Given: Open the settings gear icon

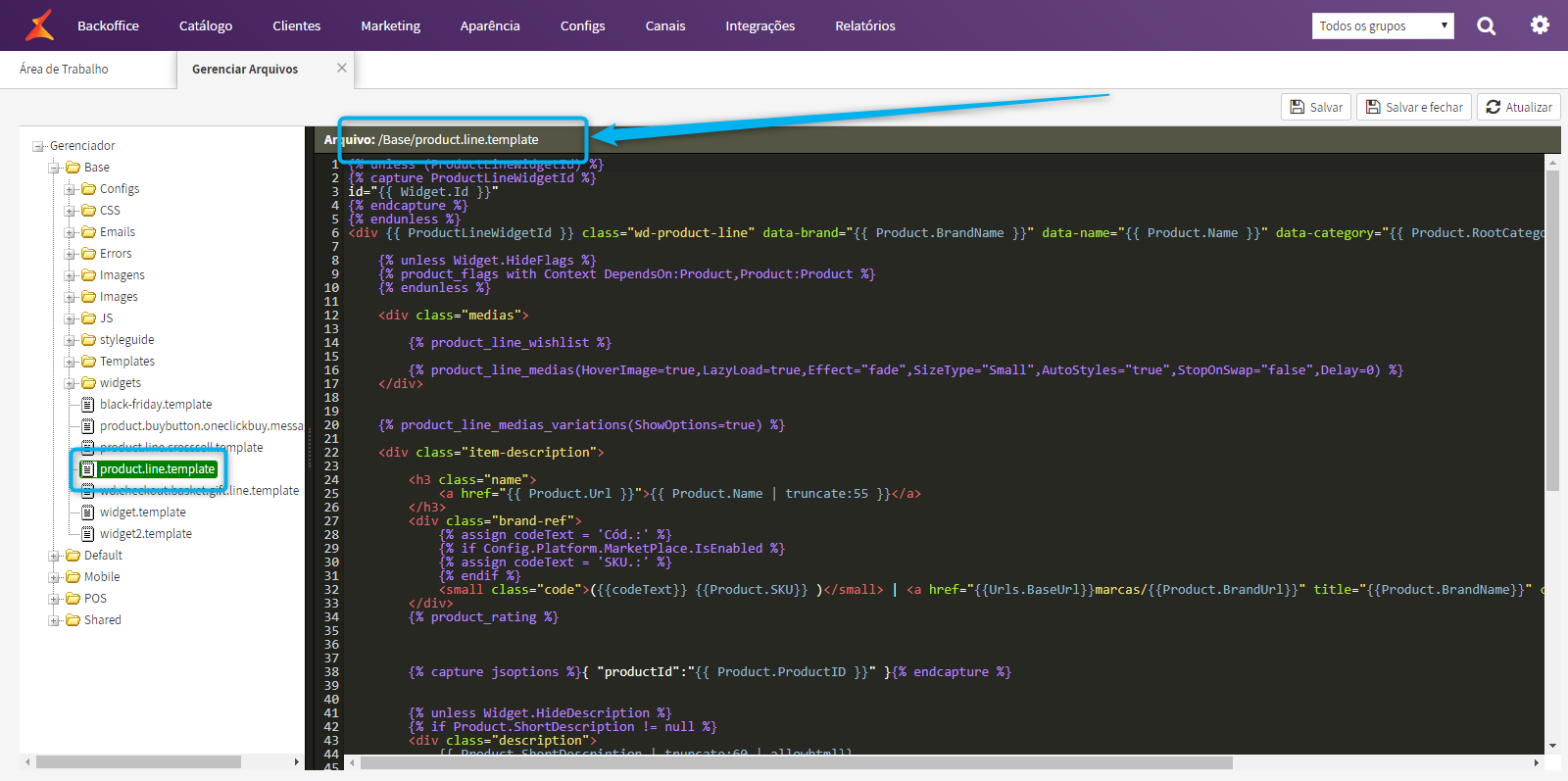Looking at the screenshot, I should 1540,24.
